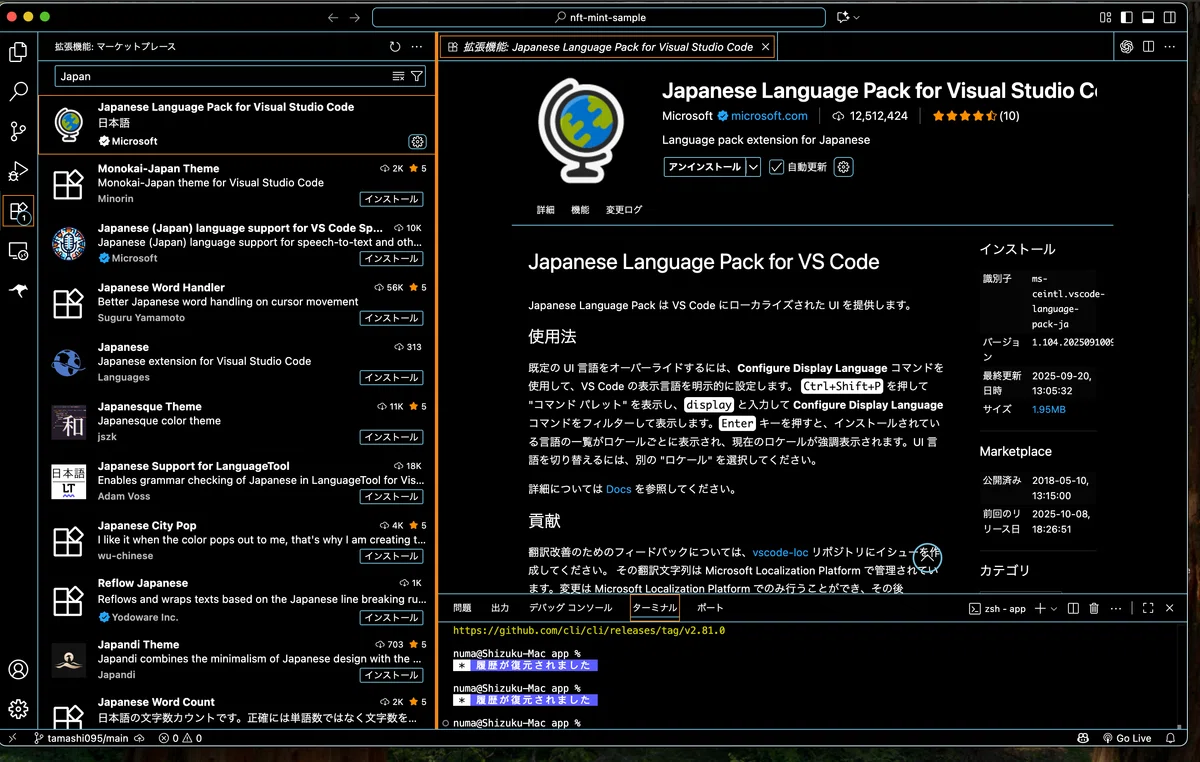This screenshot has width=1200, height=762.
Task: Open remote window indicator in status bar
Action: (13, 738)
